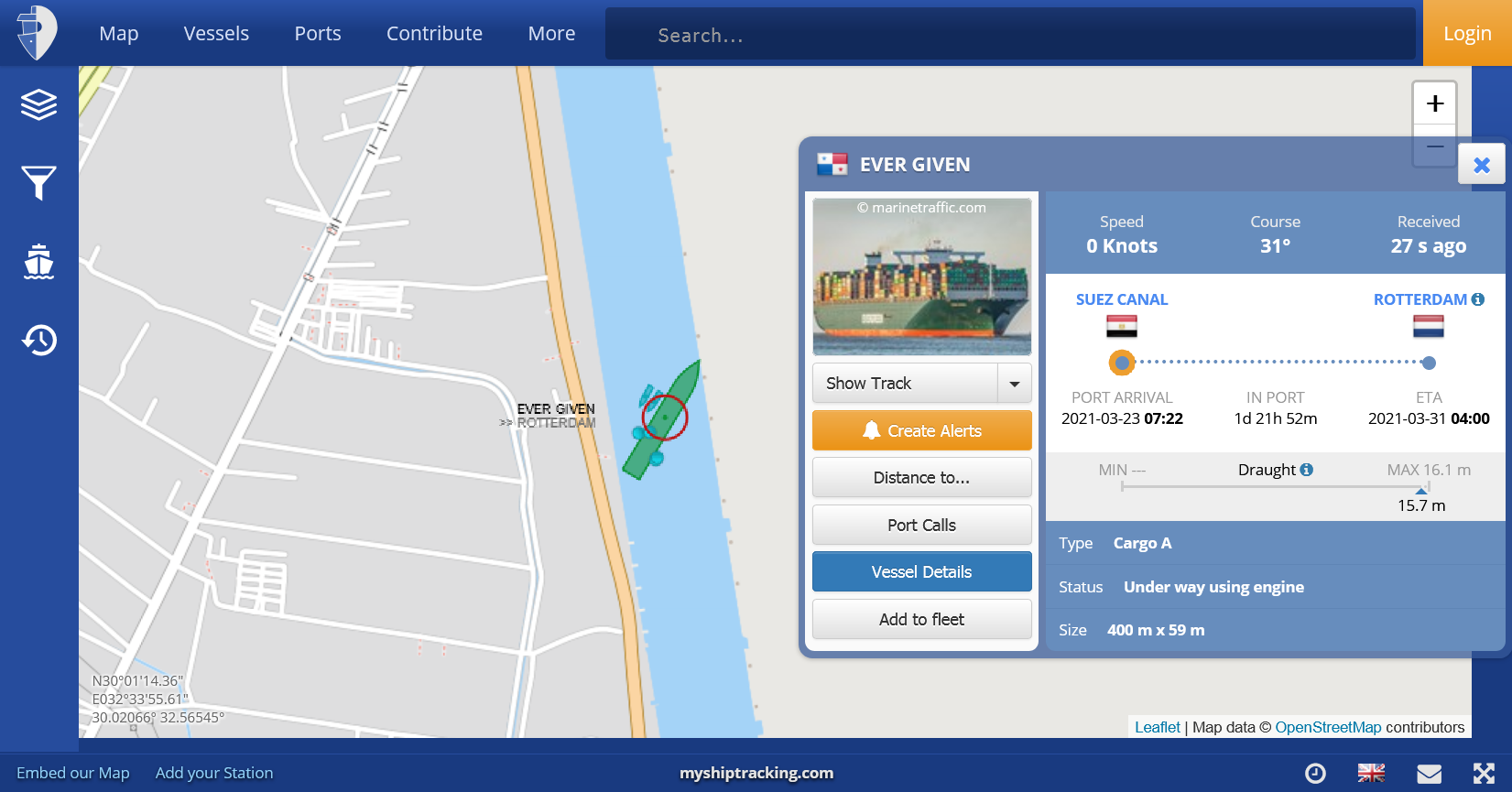
Task: Open Port Calls for the vessel
Action: point(922,526)
